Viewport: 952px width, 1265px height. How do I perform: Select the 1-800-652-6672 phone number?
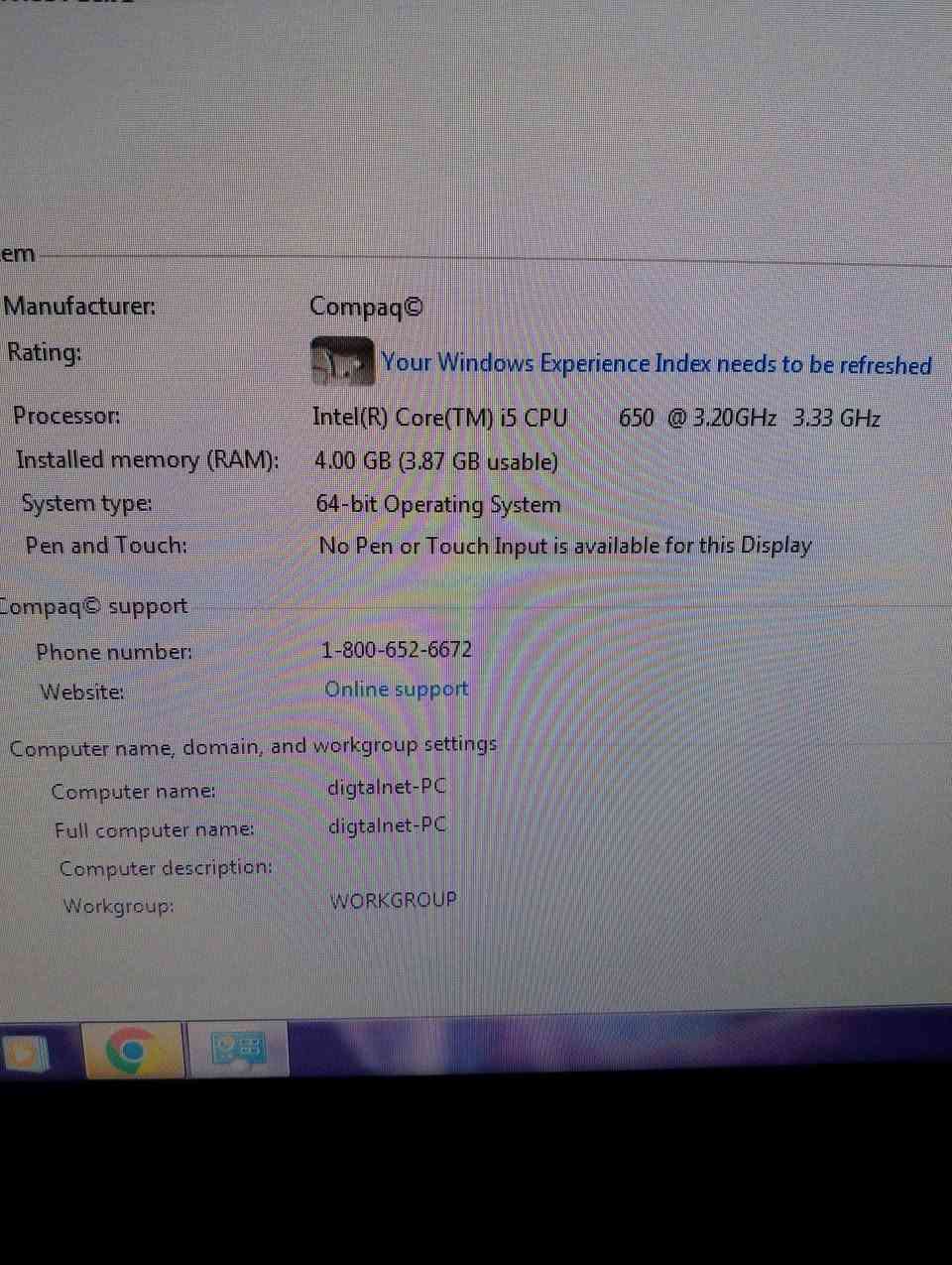point(397,650)
